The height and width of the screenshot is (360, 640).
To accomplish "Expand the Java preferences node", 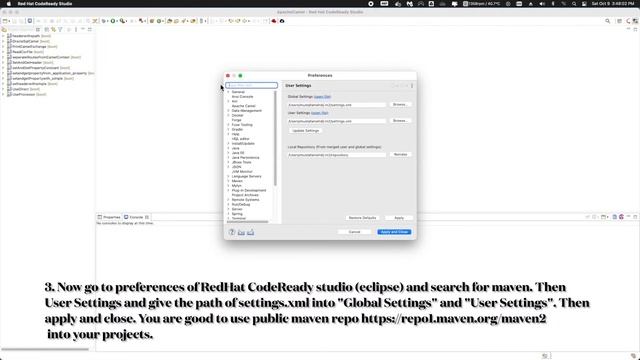I will pyautogui.click(x=229, y=148).
